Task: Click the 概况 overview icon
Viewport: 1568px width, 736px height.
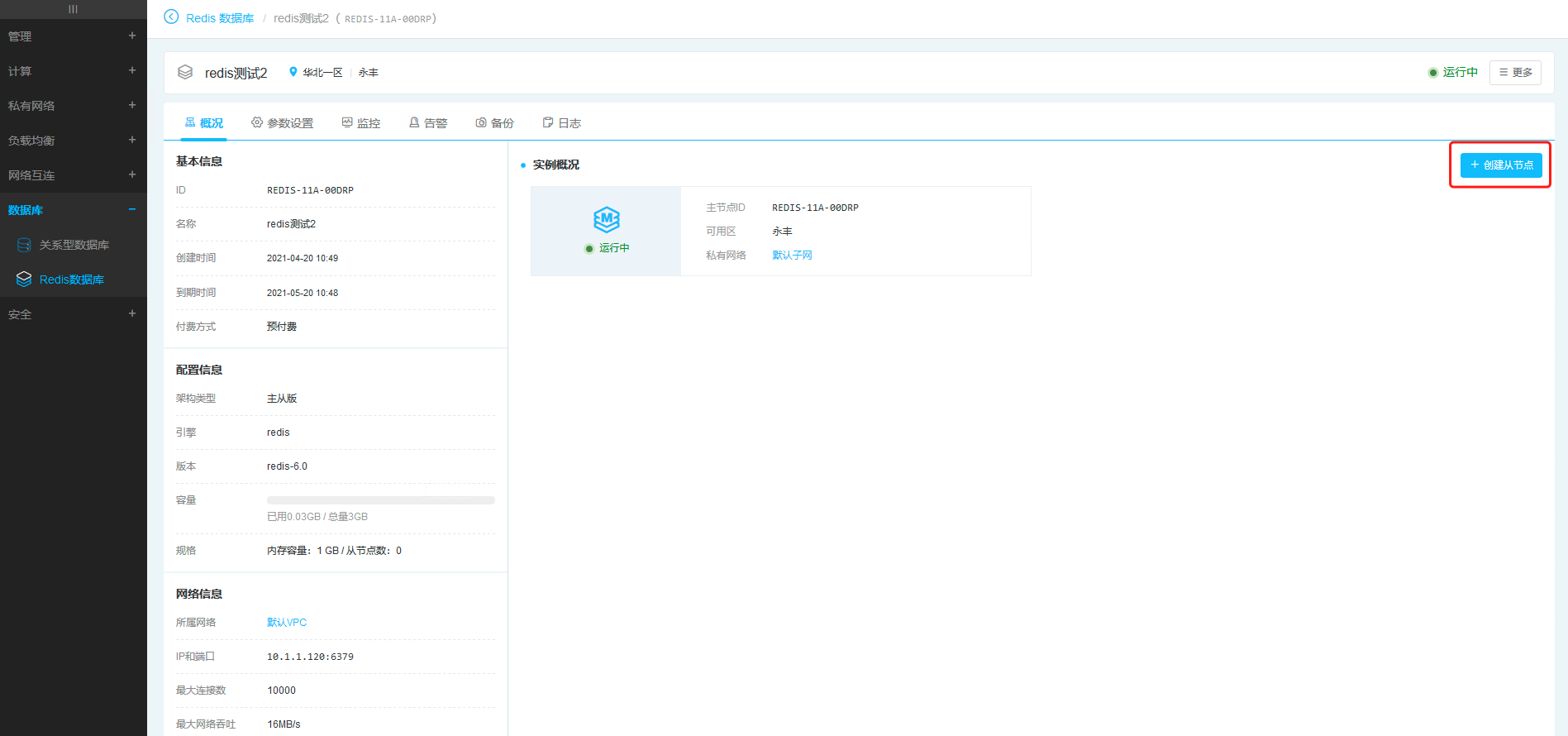Action: coord(190,122)
